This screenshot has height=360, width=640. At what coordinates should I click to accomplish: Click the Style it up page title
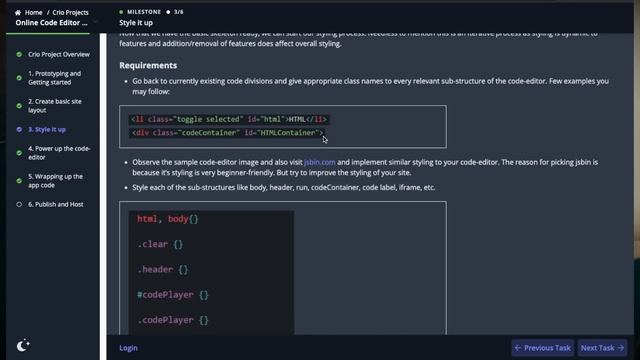pos(136,23)
